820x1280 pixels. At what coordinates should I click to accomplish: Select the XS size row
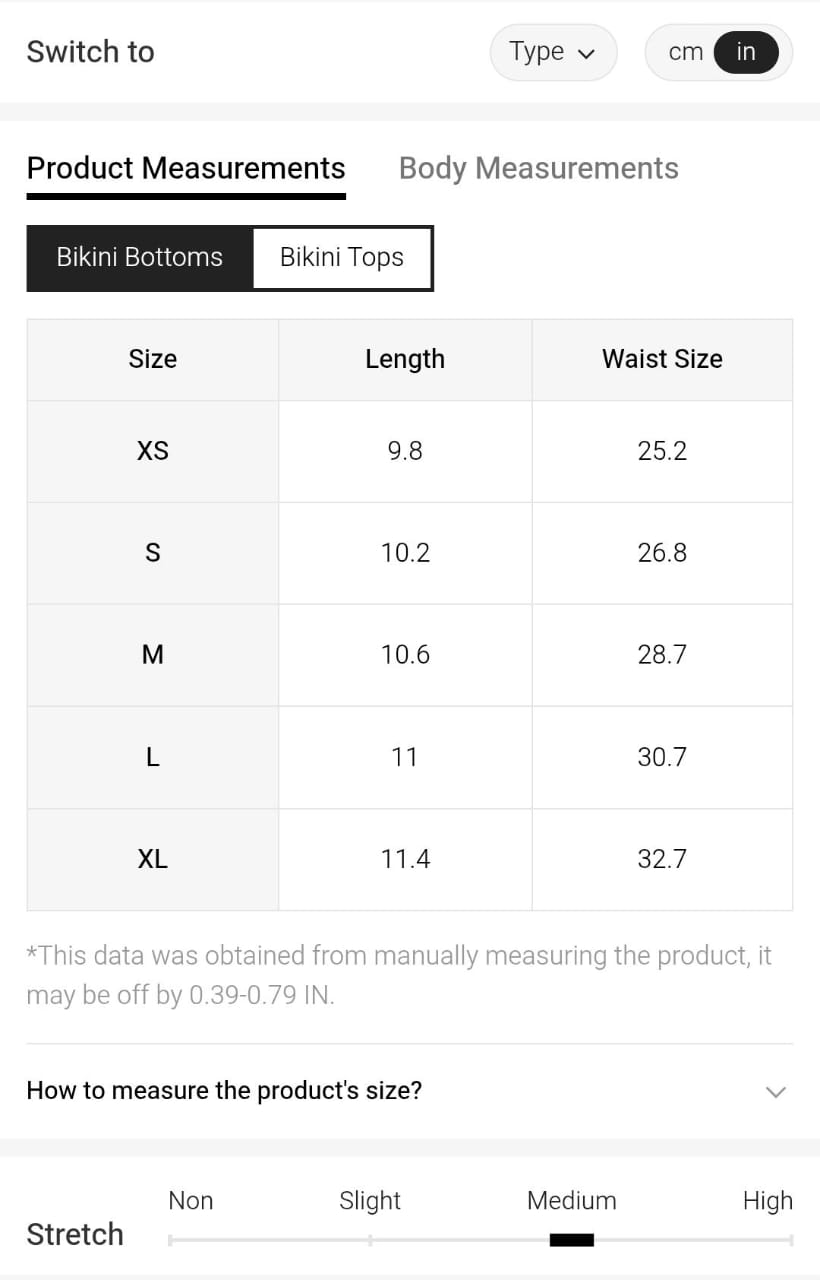pos(152,451)
